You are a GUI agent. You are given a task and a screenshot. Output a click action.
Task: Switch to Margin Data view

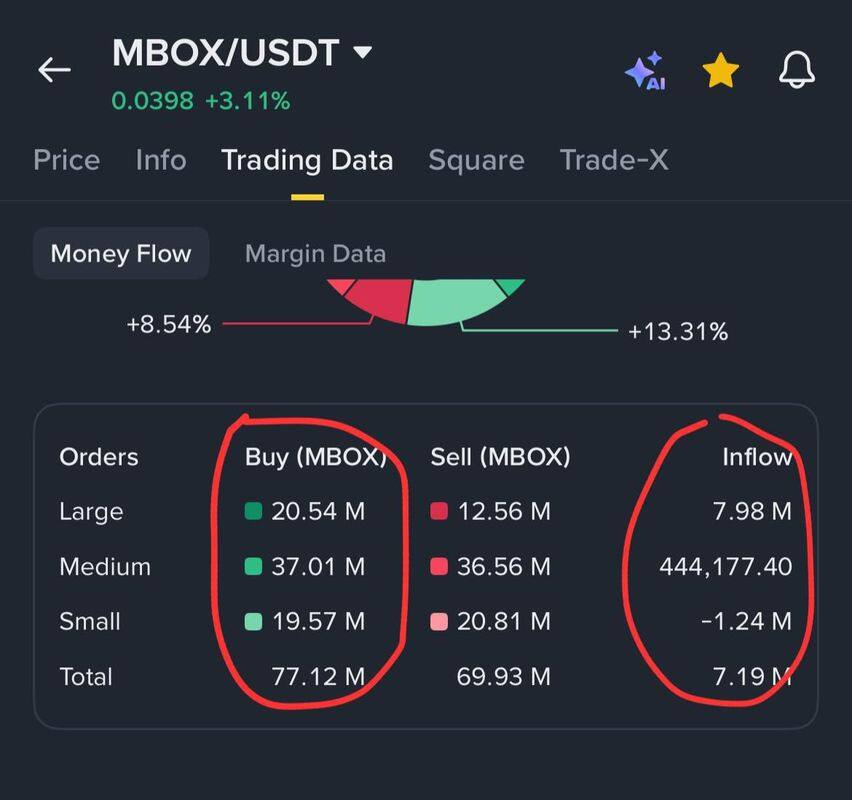[x=315, y=254]
